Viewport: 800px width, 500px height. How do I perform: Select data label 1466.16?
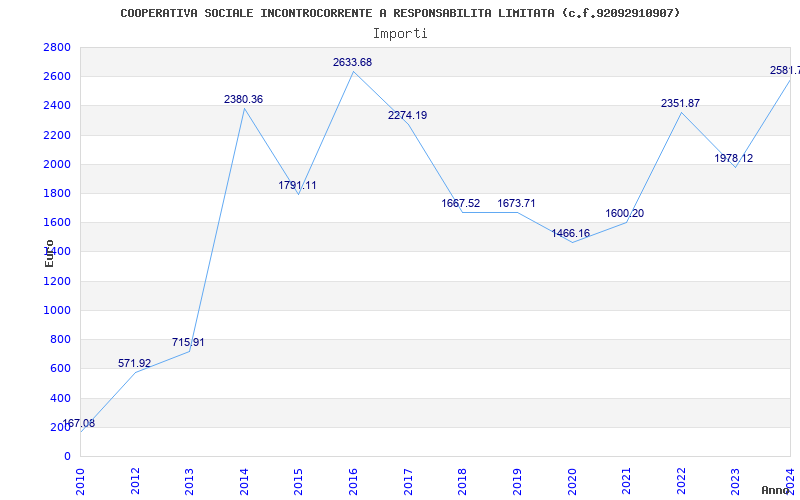[570, 234]
